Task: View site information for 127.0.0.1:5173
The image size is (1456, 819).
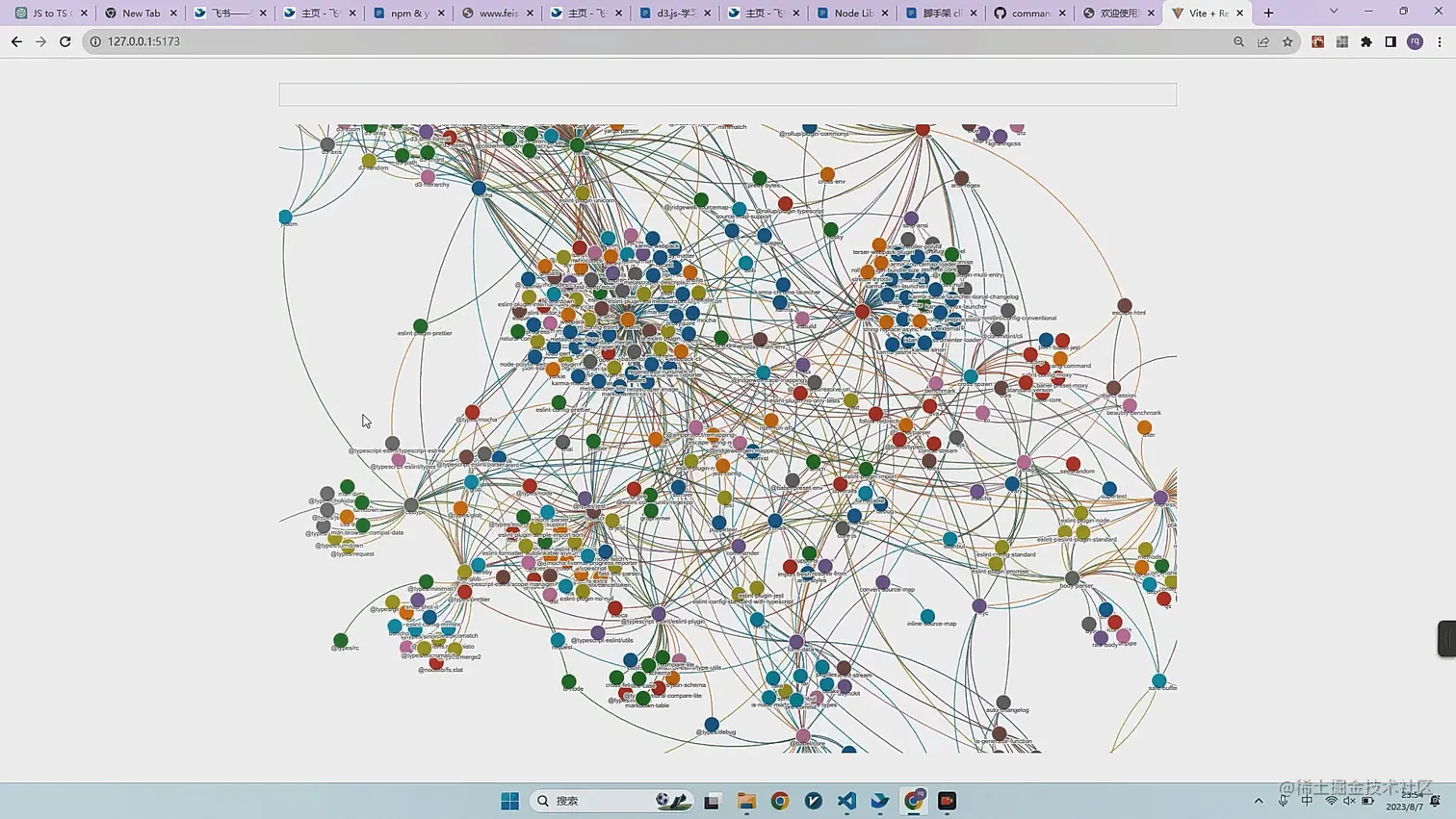Action: (95, 41)
